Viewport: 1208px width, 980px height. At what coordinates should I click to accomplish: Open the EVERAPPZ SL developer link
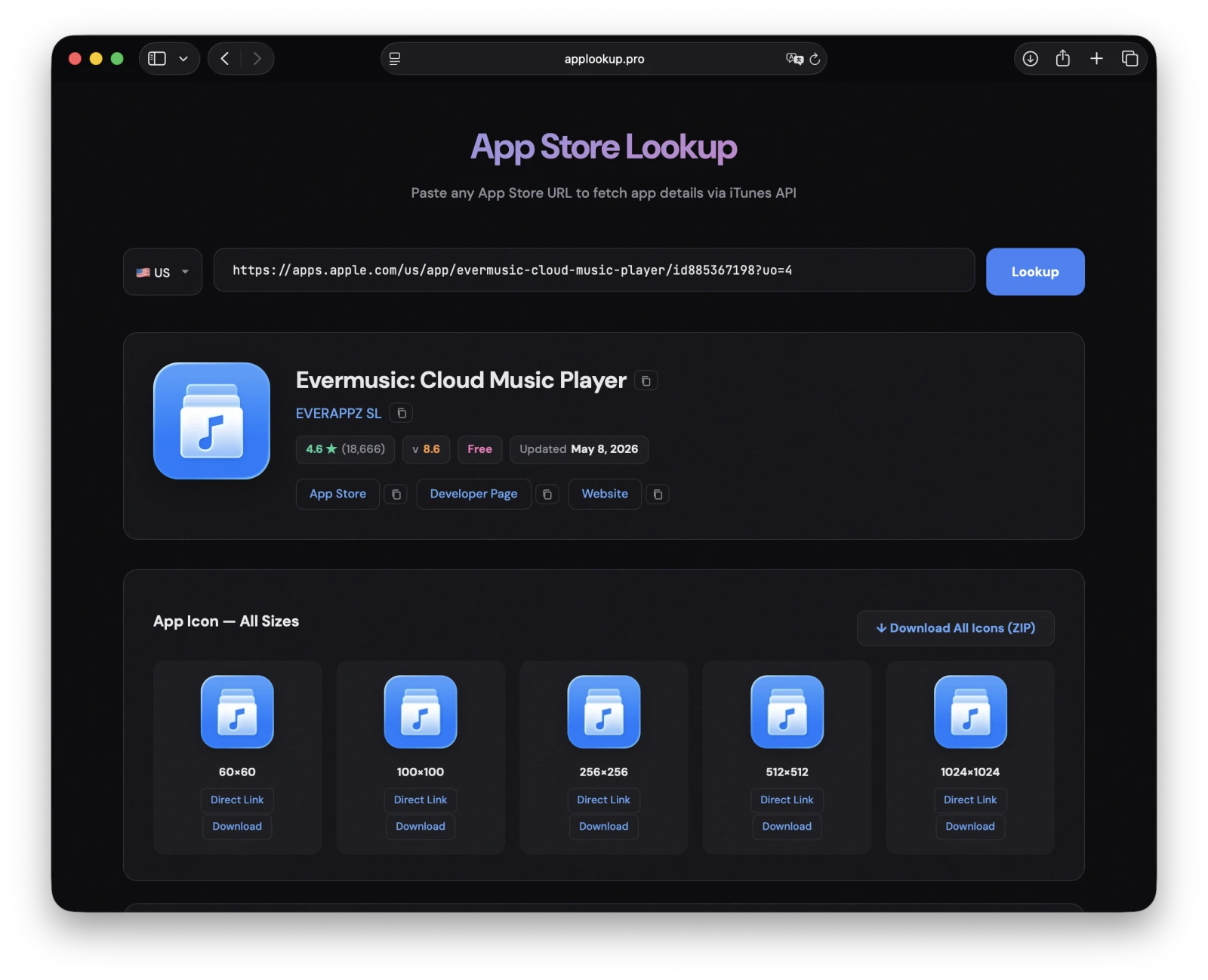[x=338, y=414]
